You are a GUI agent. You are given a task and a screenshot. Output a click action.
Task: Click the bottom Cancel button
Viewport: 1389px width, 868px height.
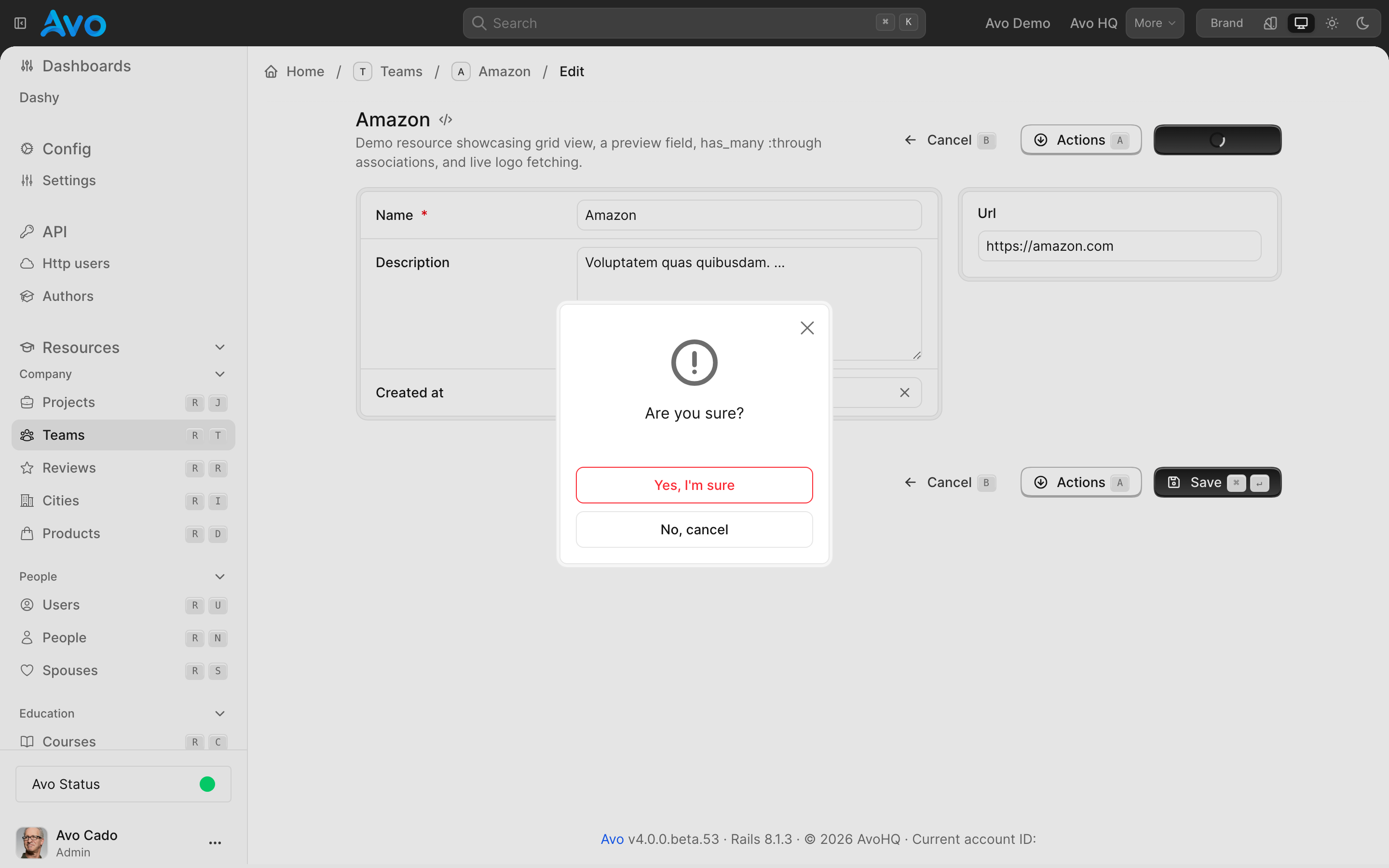coord(950,482)
